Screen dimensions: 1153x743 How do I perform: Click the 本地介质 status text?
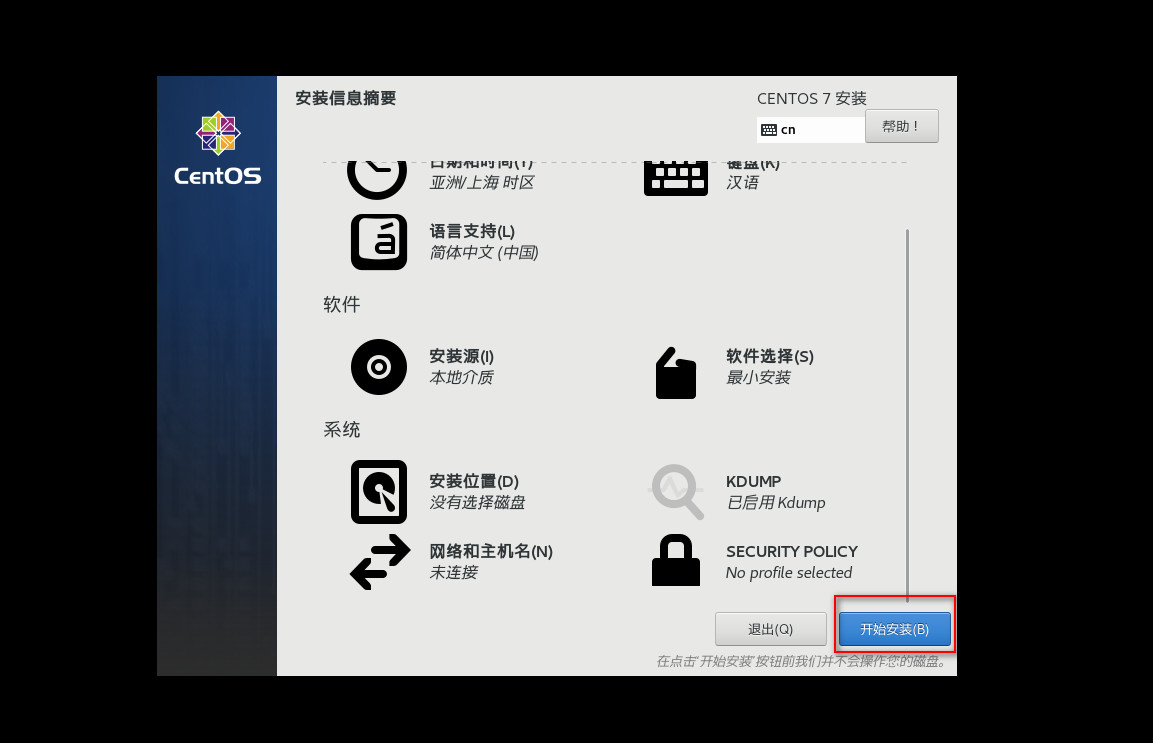462,378
